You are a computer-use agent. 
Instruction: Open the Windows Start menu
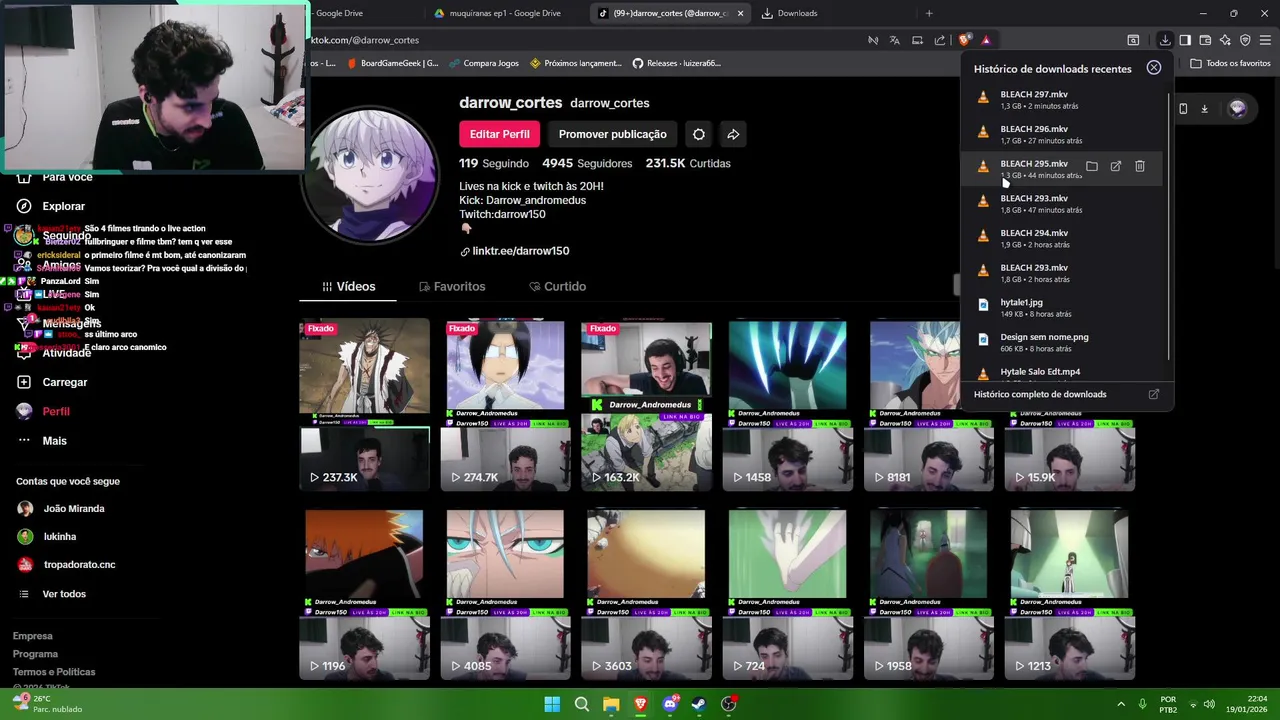[552, 704]
